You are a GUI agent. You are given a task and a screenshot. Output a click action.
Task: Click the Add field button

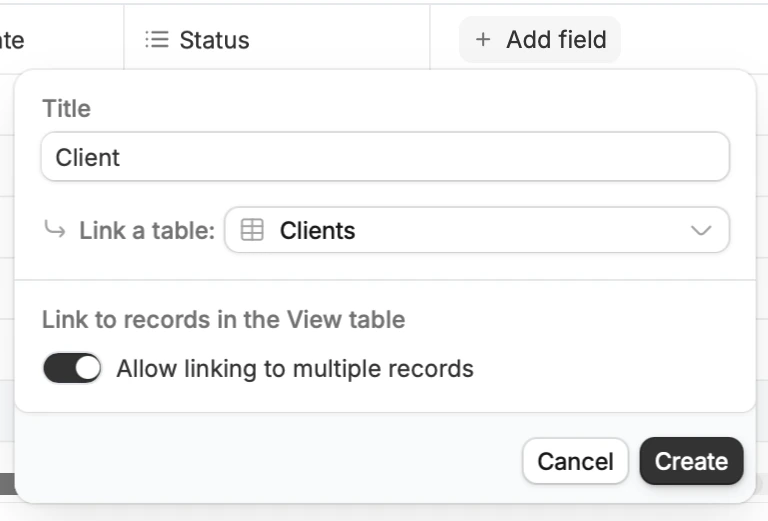click(x=540, y=39)
